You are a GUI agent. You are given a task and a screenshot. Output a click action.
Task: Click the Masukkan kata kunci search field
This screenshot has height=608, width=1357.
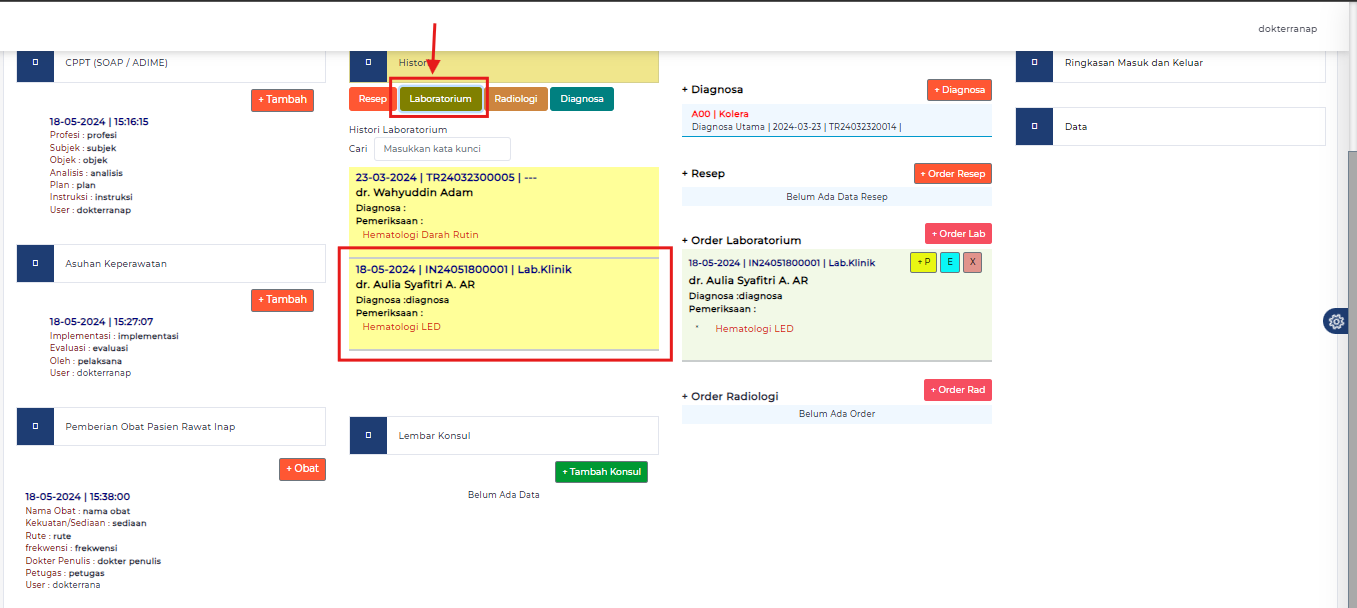442,148
